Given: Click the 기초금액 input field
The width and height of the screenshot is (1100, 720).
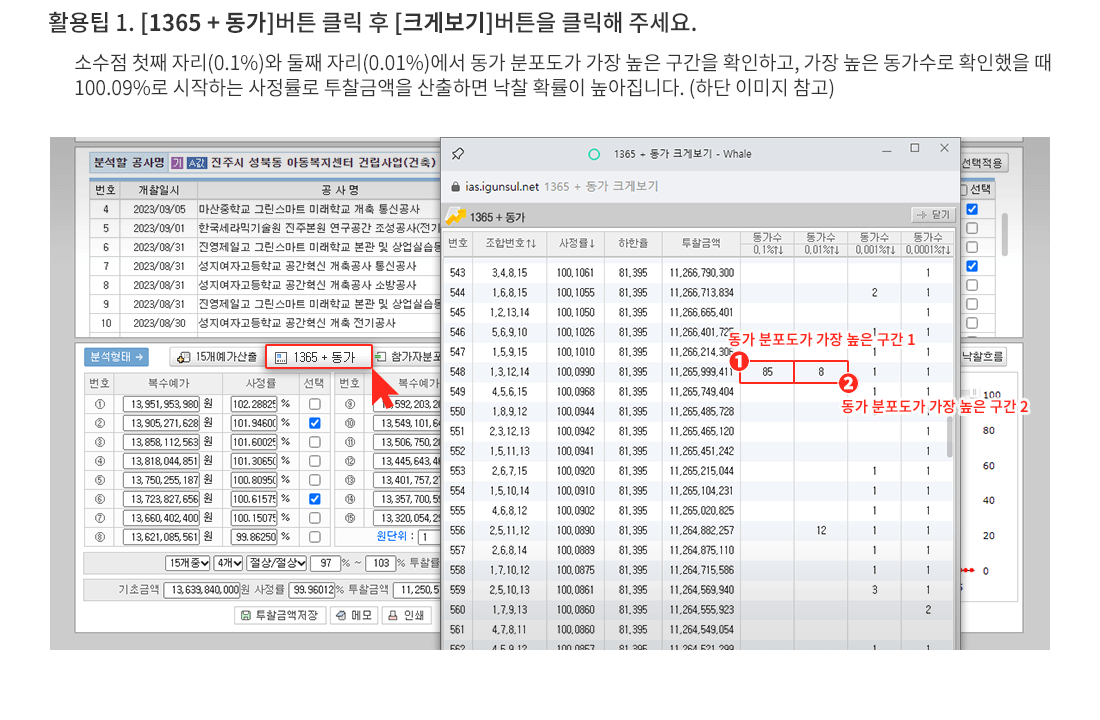Looking at the screenshot, I should [201, 590].
